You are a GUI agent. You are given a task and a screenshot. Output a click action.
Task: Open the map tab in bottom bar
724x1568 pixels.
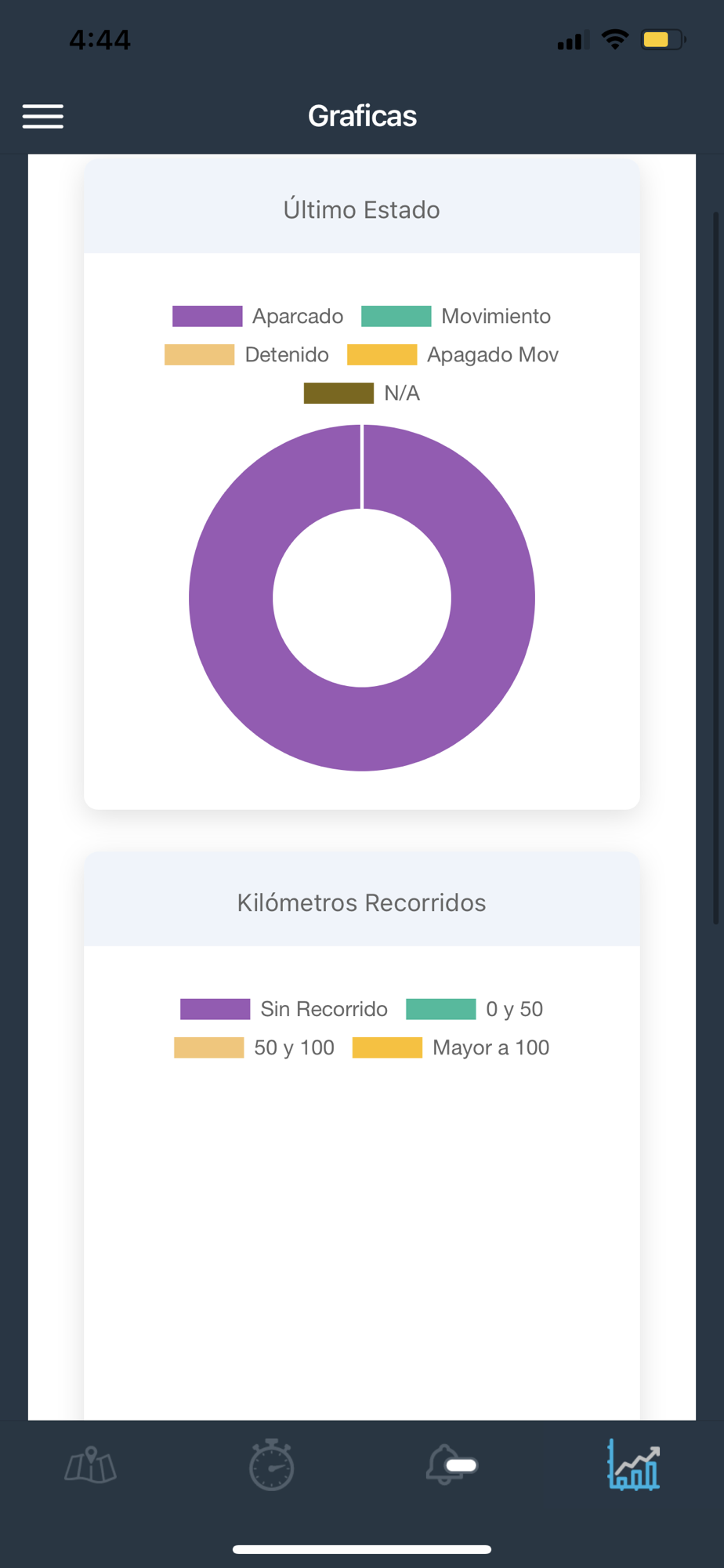click(91, 1465)
